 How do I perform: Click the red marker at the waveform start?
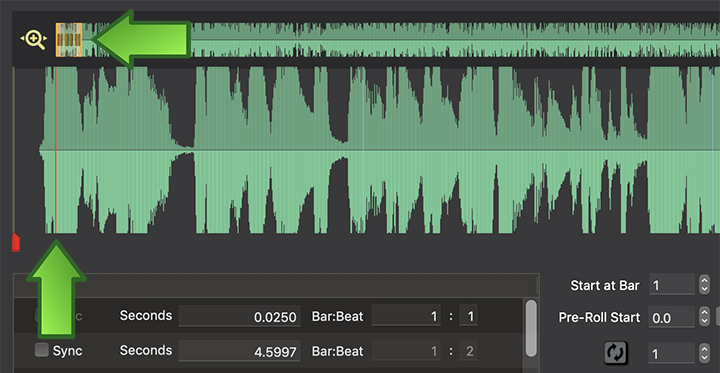point(16,242)
